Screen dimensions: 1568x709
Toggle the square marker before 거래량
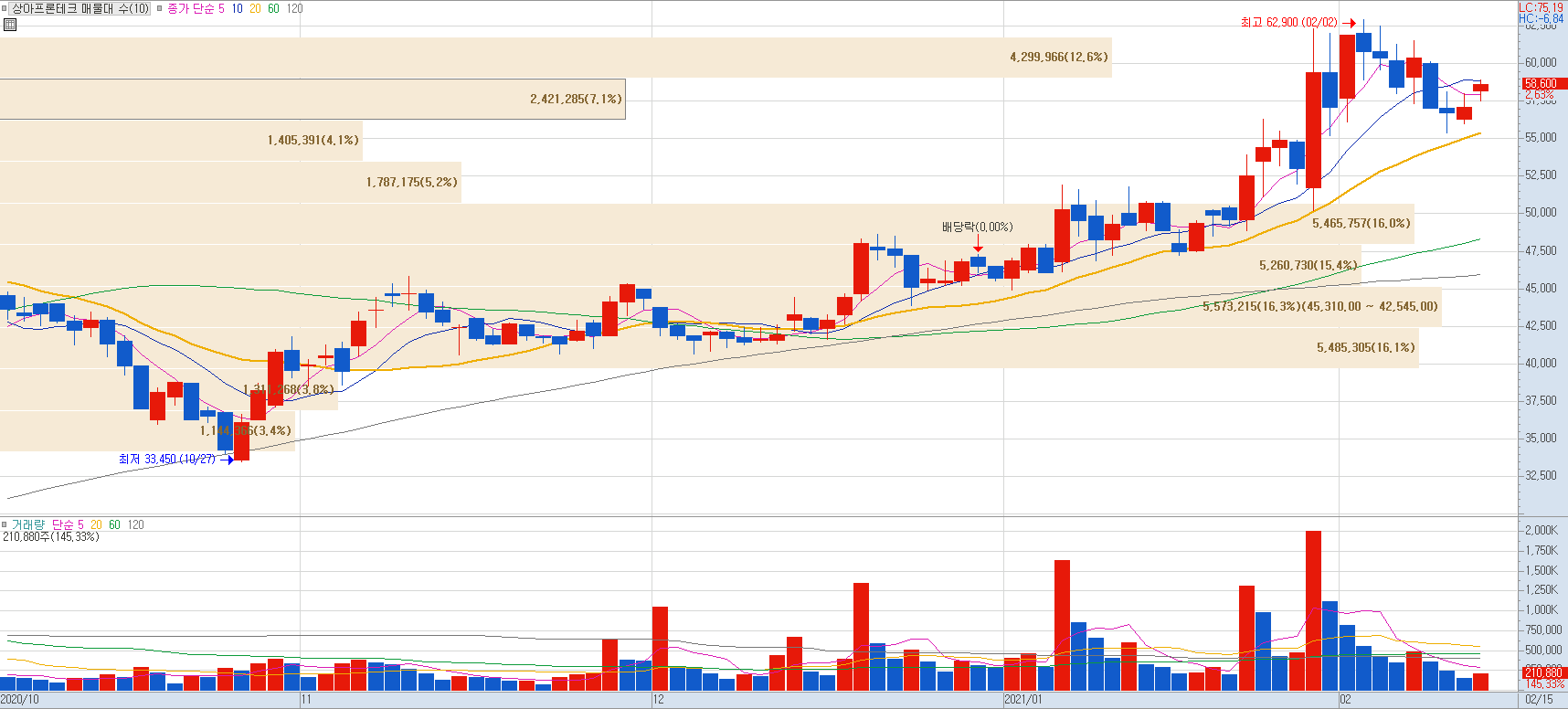pos(5,524)
